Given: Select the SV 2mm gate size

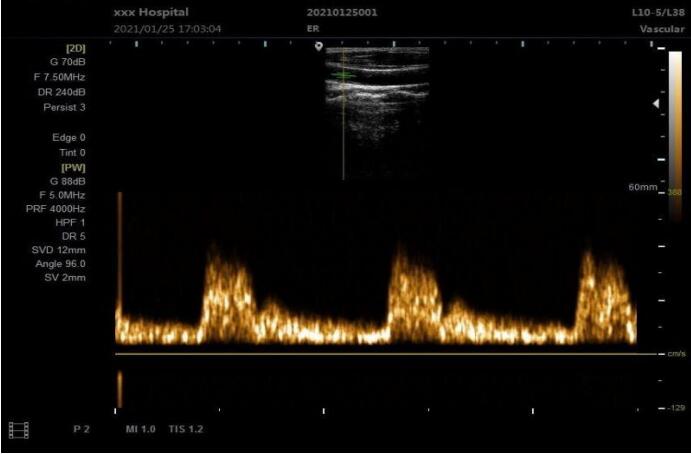Looking at the screenshot, I should [x=67, y=277].
